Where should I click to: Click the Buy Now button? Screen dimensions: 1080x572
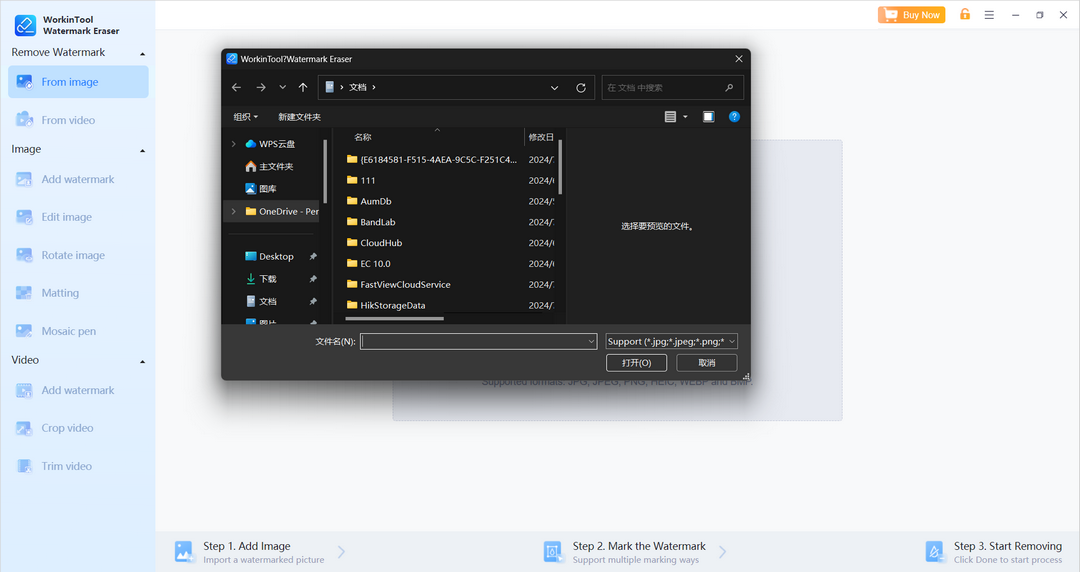click(x=911, y=14)
